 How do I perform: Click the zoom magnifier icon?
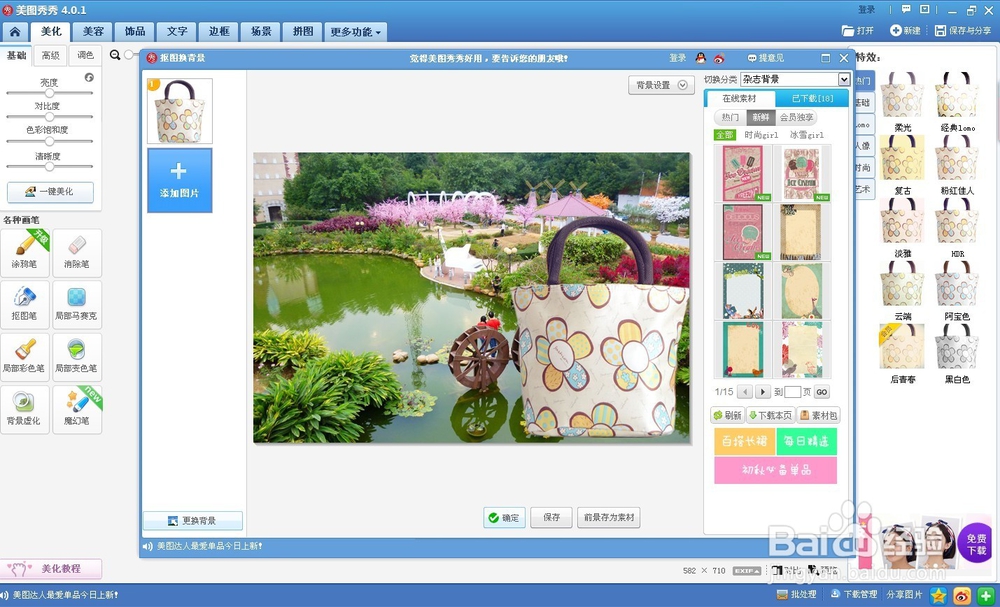[x=115, y=55]
